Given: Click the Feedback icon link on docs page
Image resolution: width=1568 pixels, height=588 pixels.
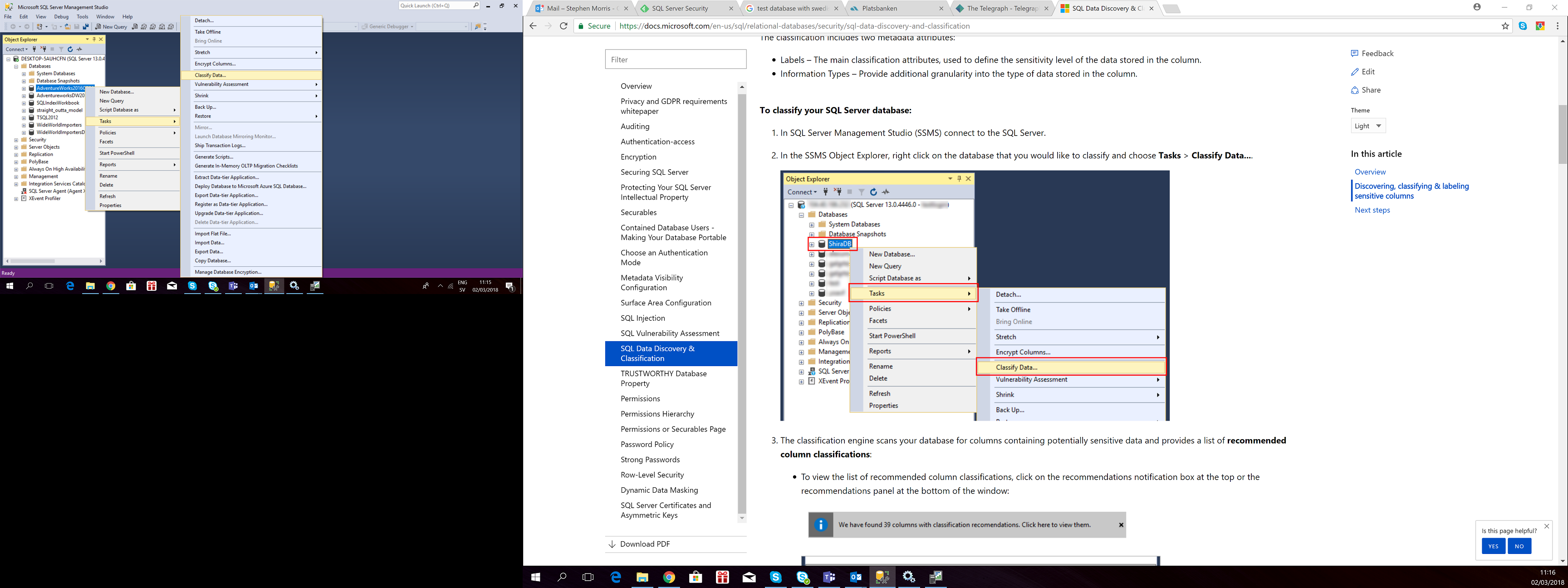Looking at the screenshot, I should (1372, 54).
